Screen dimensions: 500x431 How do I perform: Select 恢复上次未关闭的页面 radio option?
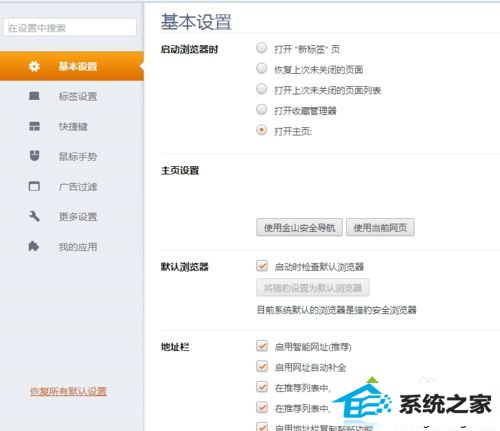click(262, 68)
